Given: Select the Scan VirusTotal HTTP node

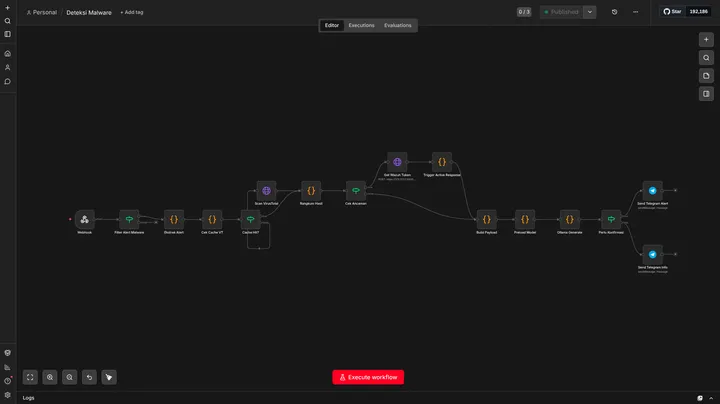Looking at the screenshot, I should pos(266,191).
